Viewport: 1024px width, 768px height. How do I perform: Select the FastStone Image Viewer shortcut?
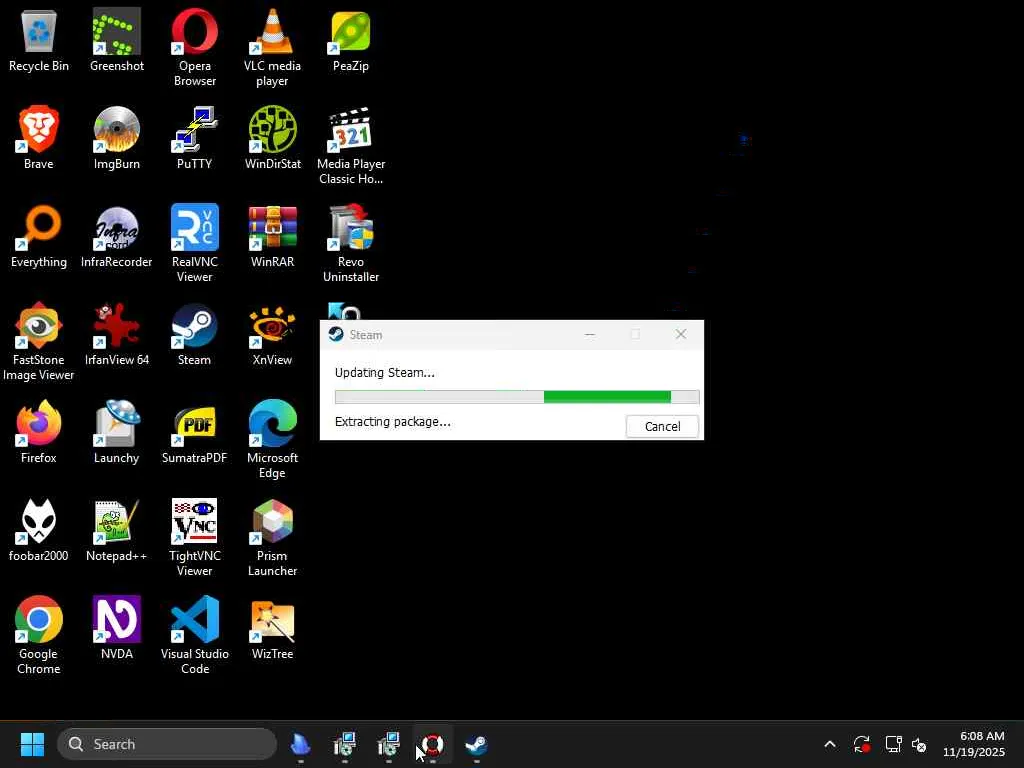39,342
